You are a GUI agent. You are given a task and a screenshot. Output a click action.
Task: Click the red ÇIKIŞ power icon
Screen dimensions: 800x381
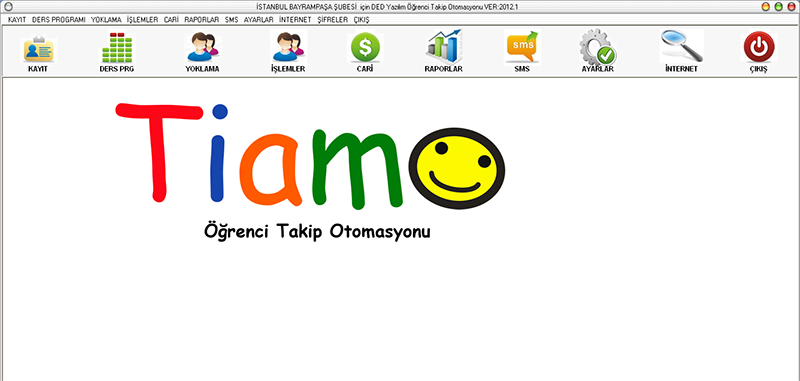click(x=759, y=47)
